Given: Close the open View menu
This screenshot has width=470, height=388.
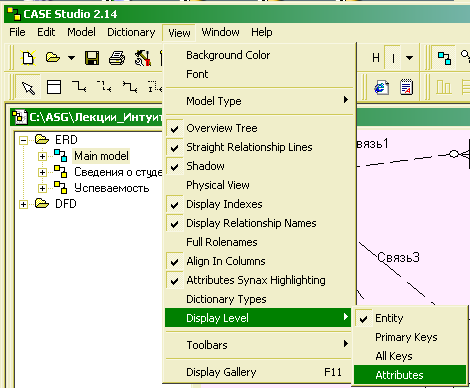Looking at the screenshot, I should pos(179,33).
